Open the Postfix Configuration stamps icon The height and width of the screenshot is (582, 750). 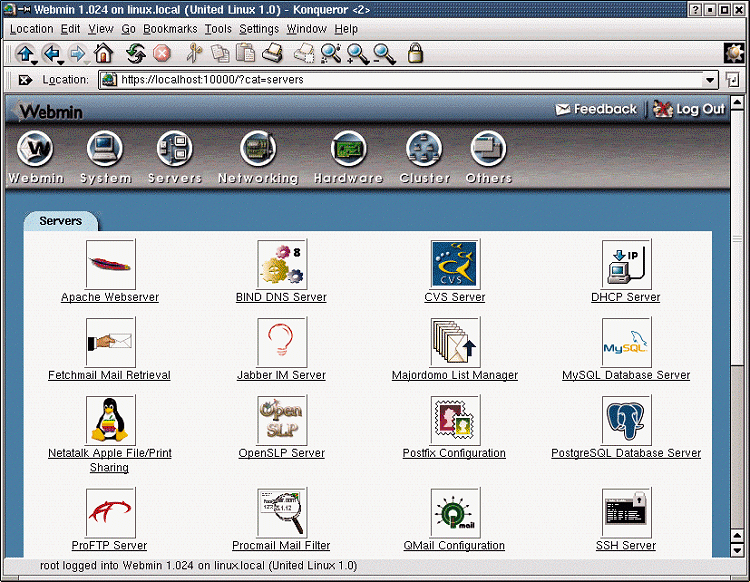[x=454, y=420]
